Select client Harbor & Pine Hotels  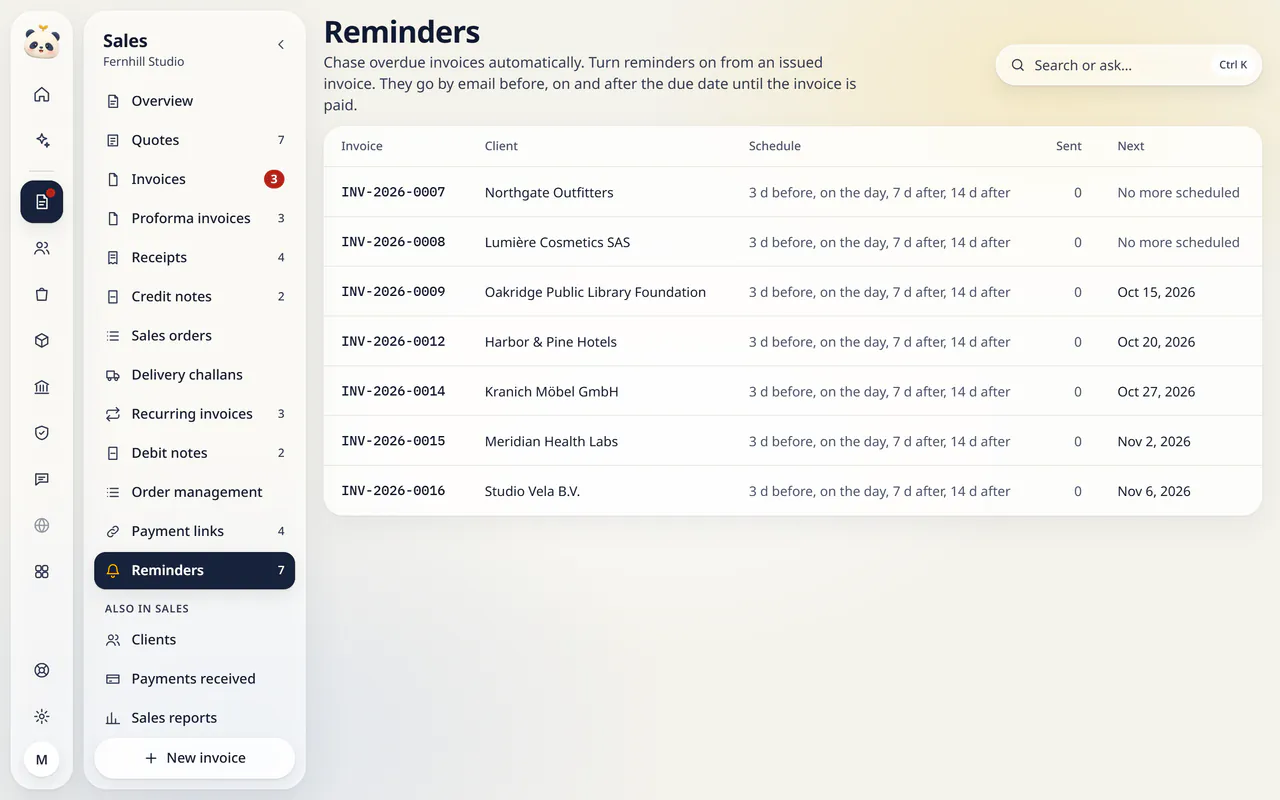(551, 342)
